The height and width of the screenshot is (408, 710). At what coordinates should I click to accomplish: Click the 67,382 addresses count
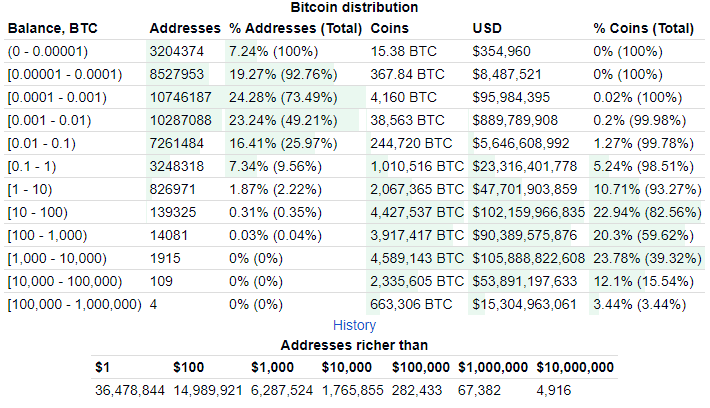pos(479,390)
